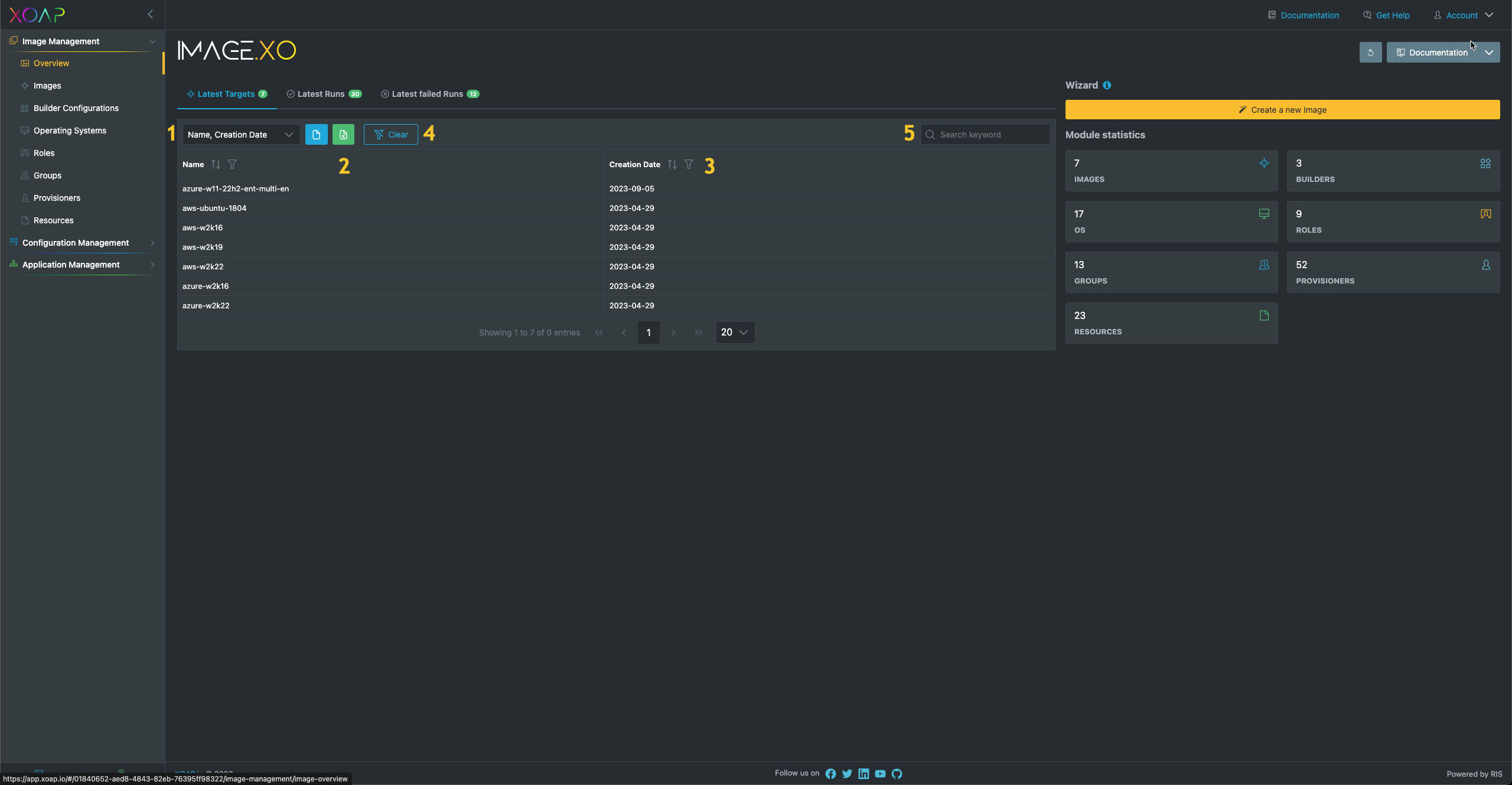Click the refresh icon button near Documentation
Image resolution: width=1512 pixels, height=785 pixels.
pyautogui.click(x=1370, y=53)
